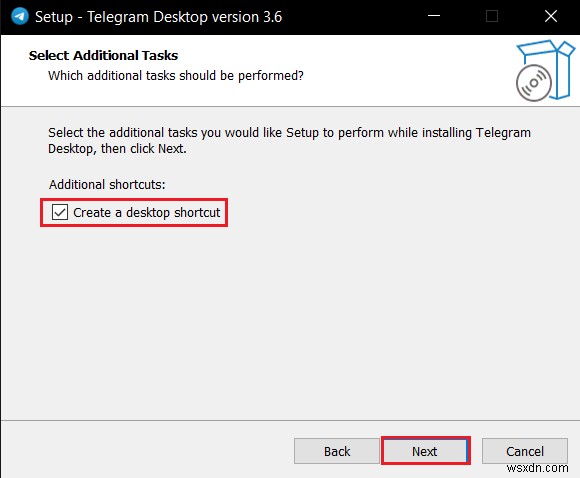Click the instruction paragraph mentioning Telegram Desktop
Screen dimensions: 580x478
(x=289, y=141)
